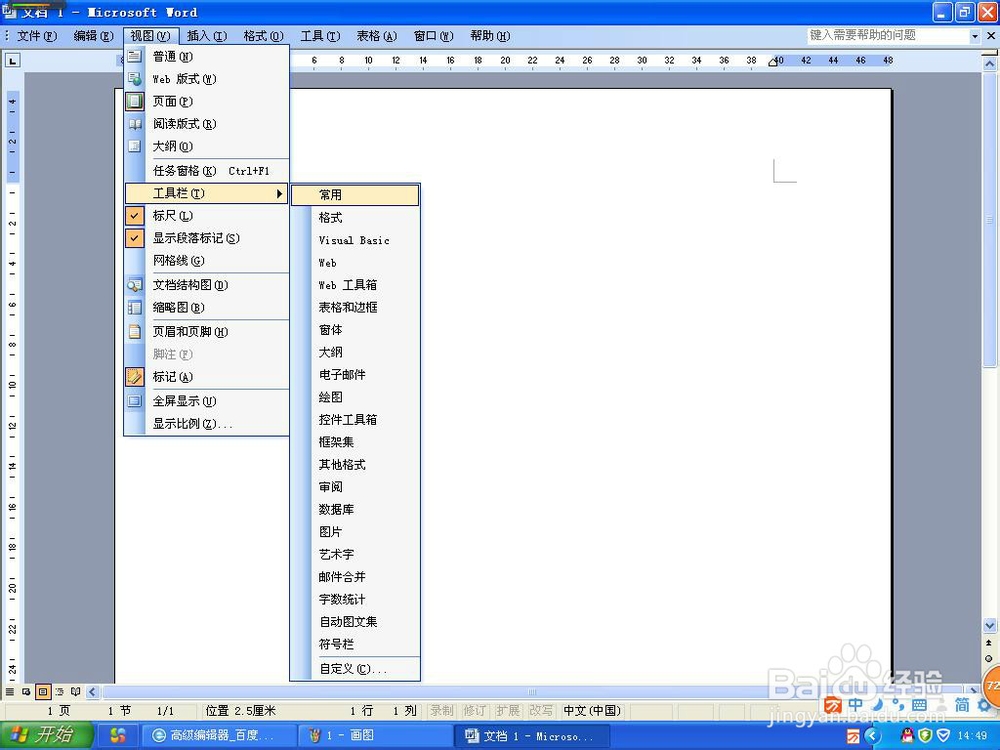The image size is (1000, 750).
Task: Open toolbar options grip left of File menu
Action: tap(7, 36)
